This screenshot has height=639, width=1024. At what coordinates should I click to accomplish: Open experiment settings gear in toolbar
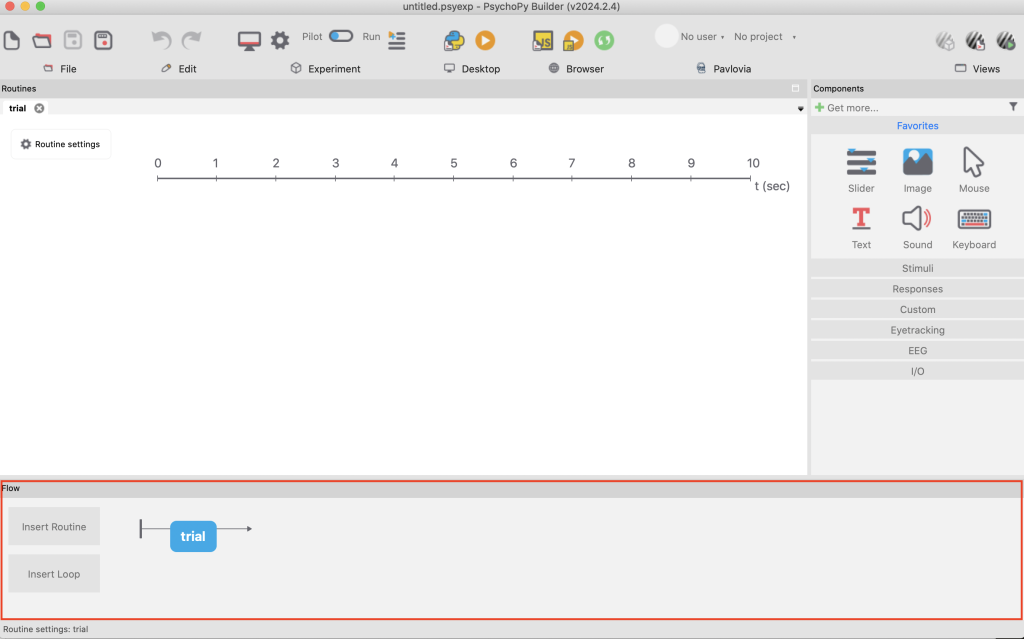(280, 40)
